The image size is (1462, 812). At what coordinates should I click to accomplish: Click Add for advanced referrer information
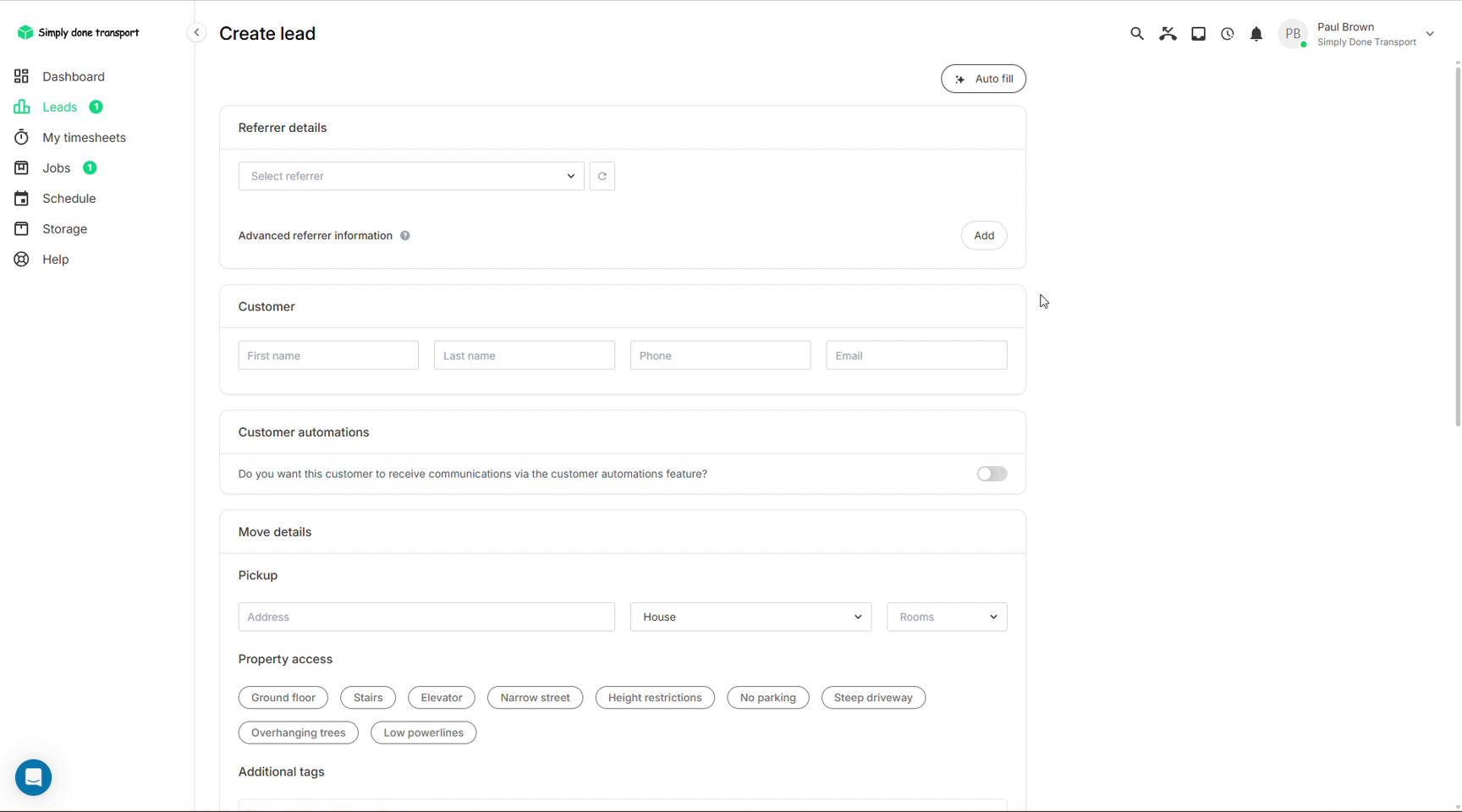pyautogui.click(x=984, y=236)
